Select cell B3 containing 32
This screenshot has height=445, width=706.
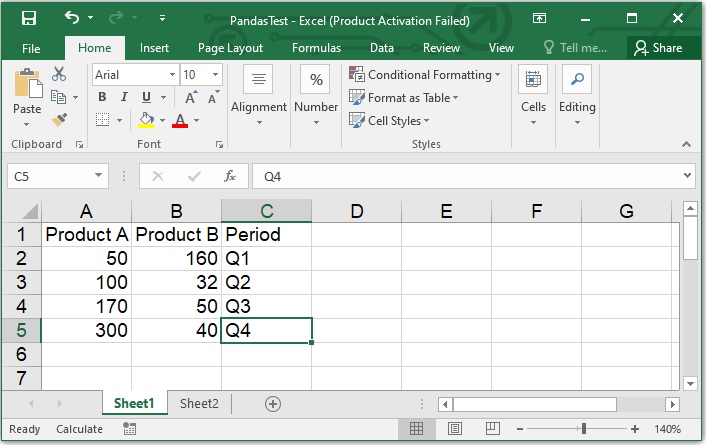click(x=177, y=282)
